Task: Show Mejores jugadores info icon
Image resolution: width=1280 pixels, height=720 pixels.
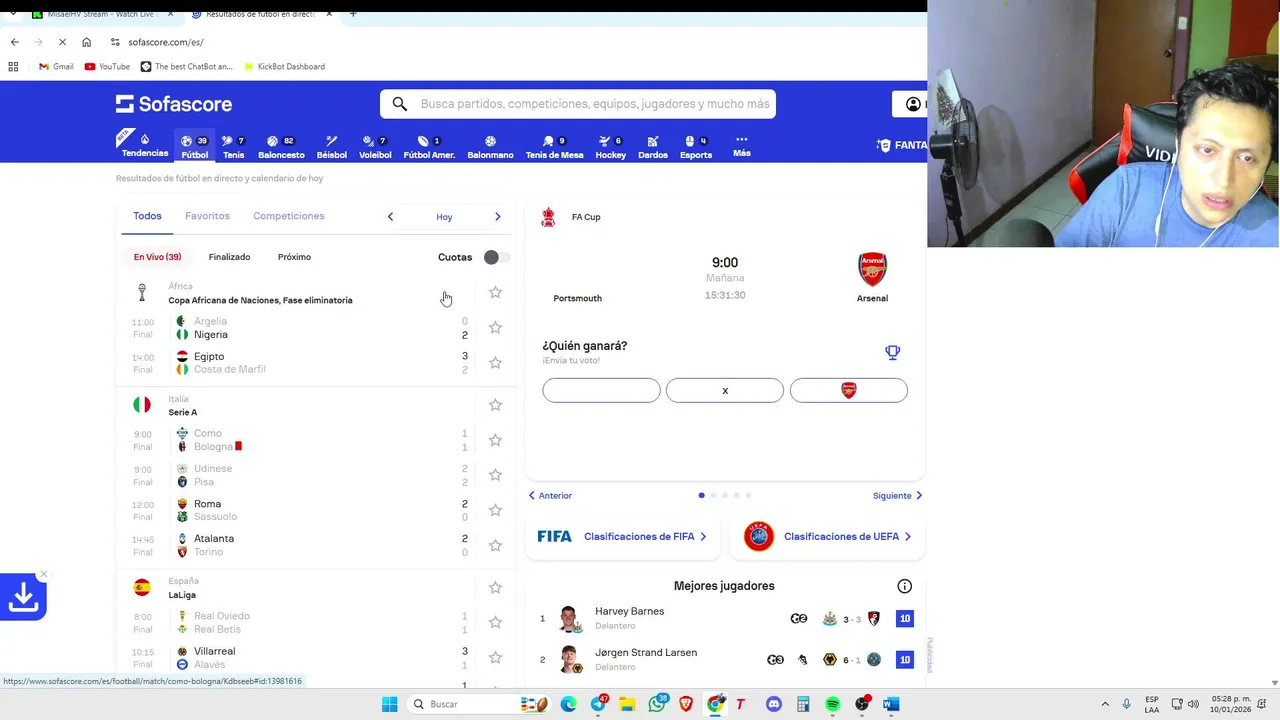Action: [x=904, y=586]
